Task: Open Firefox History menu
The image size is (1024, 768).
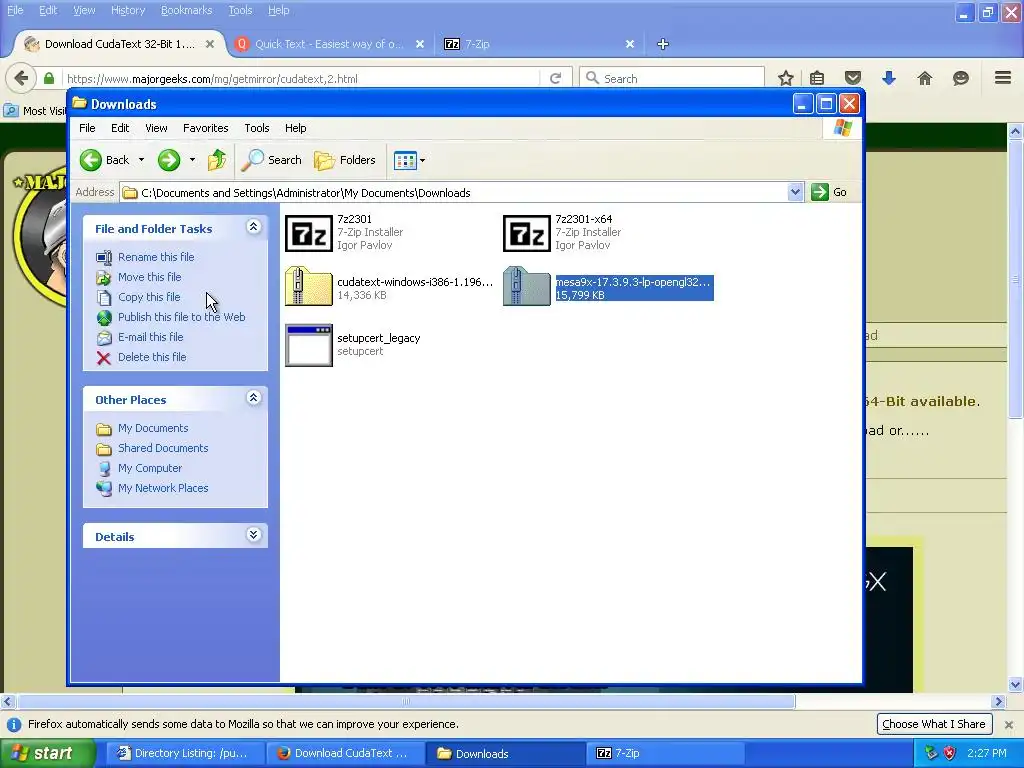Action: tap(127, 10)
